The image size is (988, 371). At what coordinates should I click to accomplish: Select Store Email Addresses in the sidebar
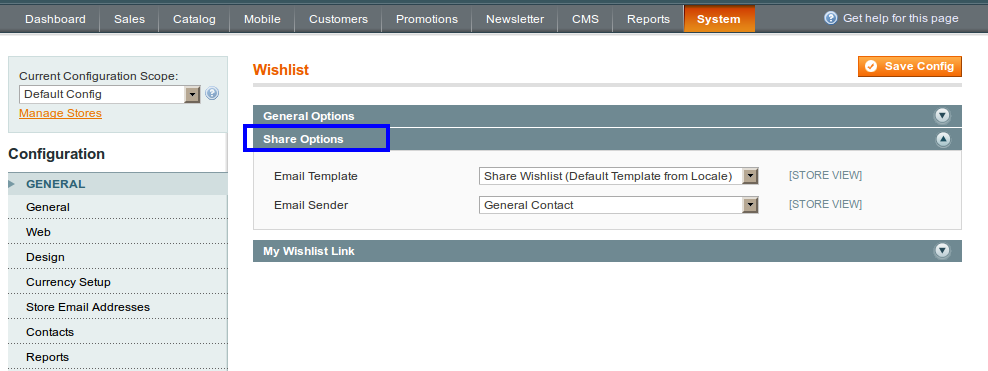click(118, 307)
